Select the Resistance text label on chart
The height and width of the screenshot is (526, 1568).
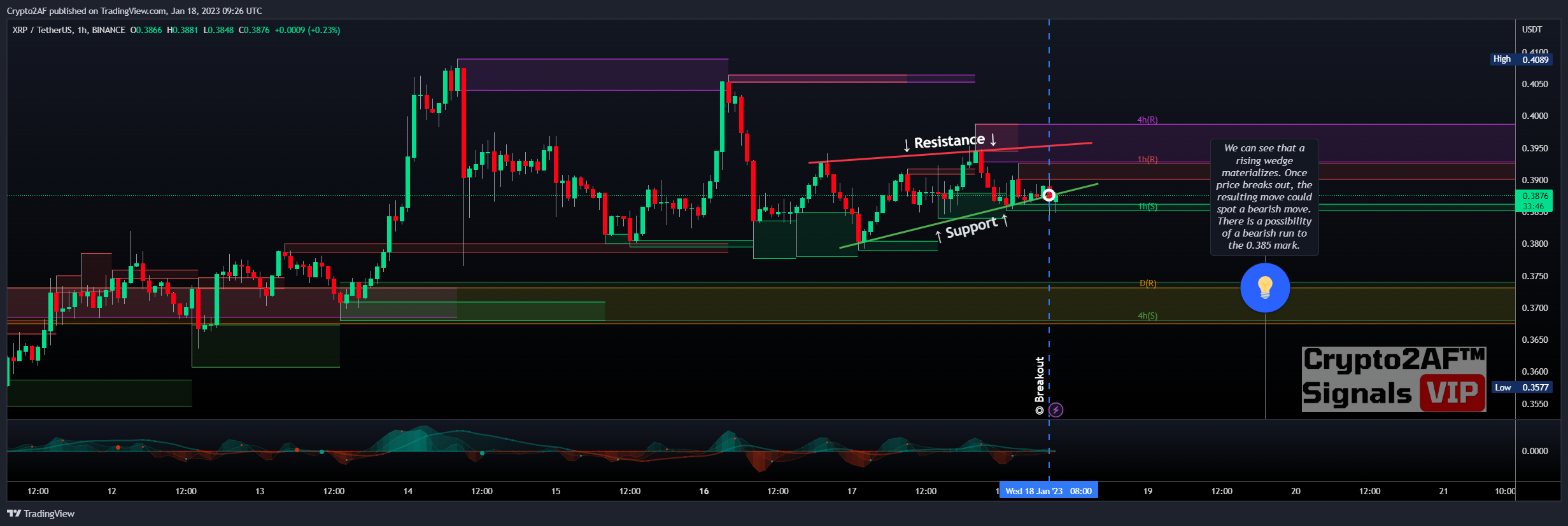tap(949, 141)
